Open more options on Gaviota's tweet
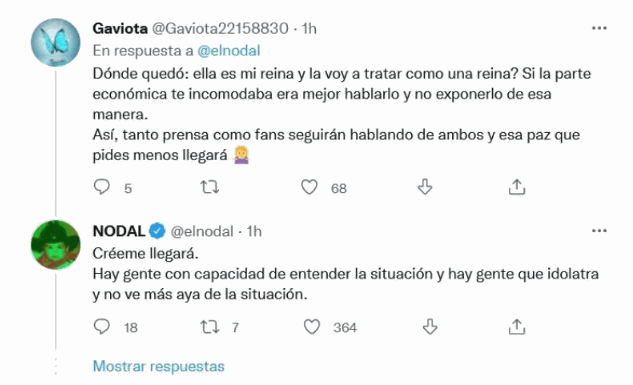 (x=599, y=28)
